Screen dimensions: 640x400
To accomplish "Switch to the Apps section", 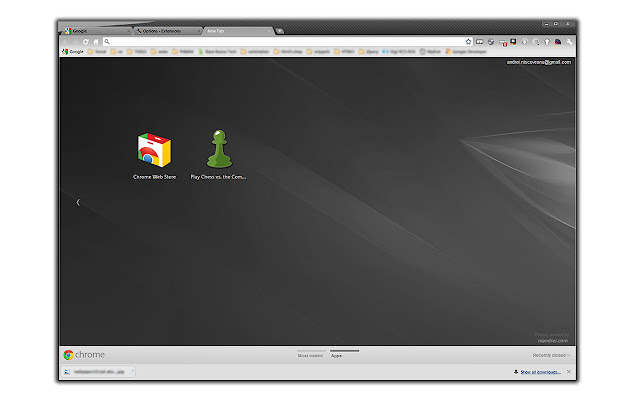I will pos(344,354).
